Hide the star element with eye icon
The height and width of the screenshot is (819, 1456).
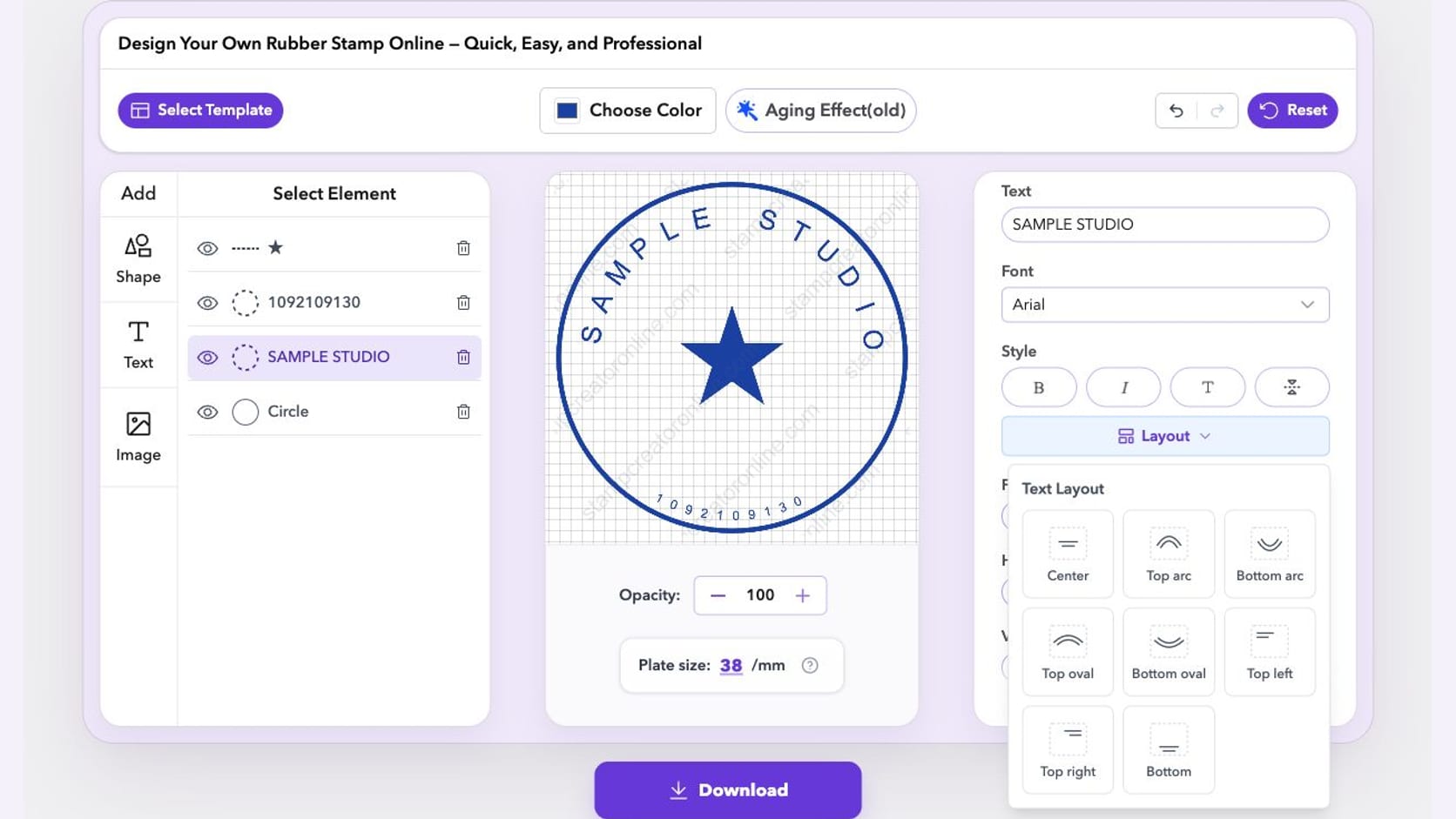click(207, 248)
